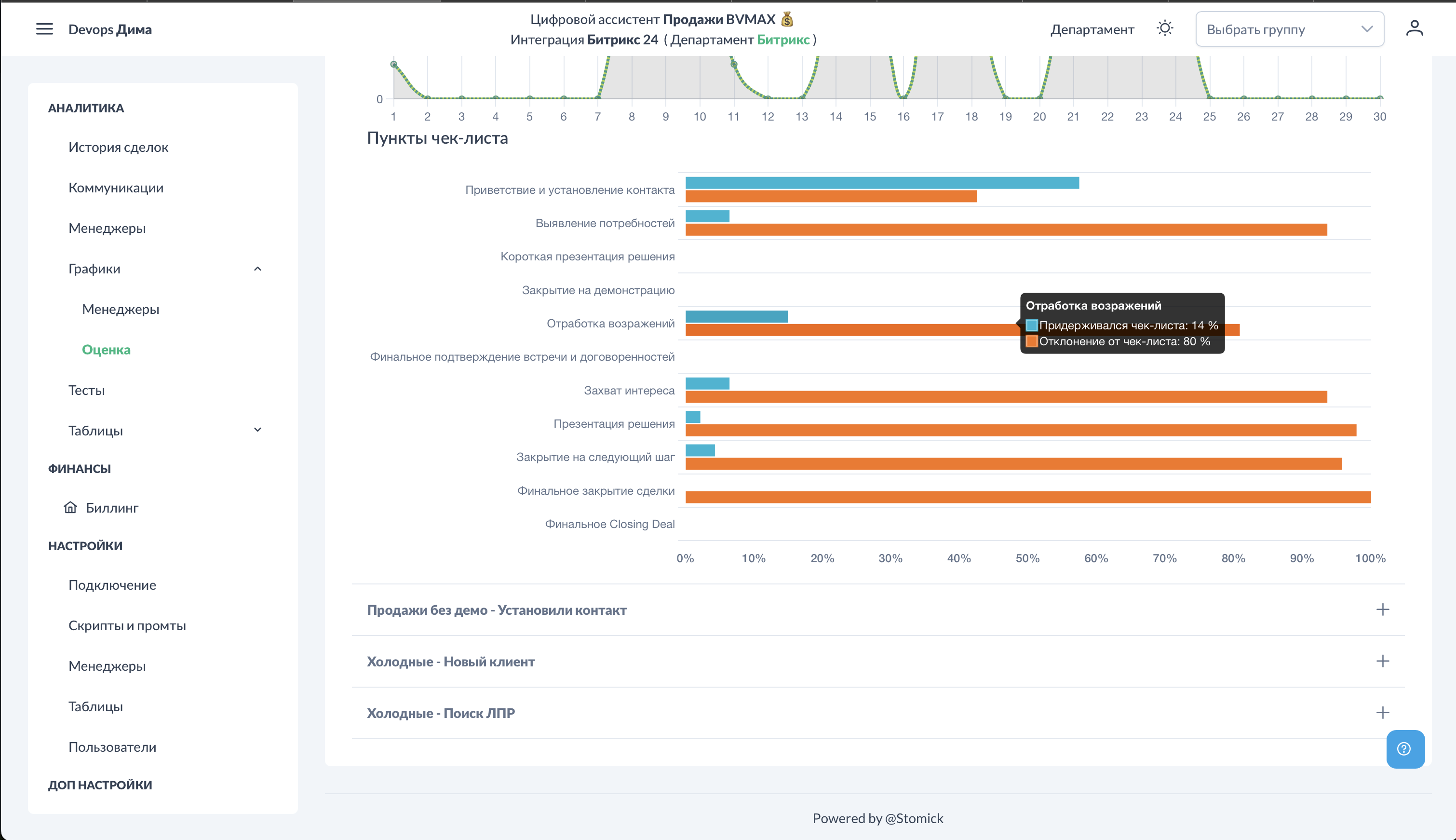Click plus icon for Холодные - Новый клиент
Screen dimensions: 1456x840
click(1382, 661)
